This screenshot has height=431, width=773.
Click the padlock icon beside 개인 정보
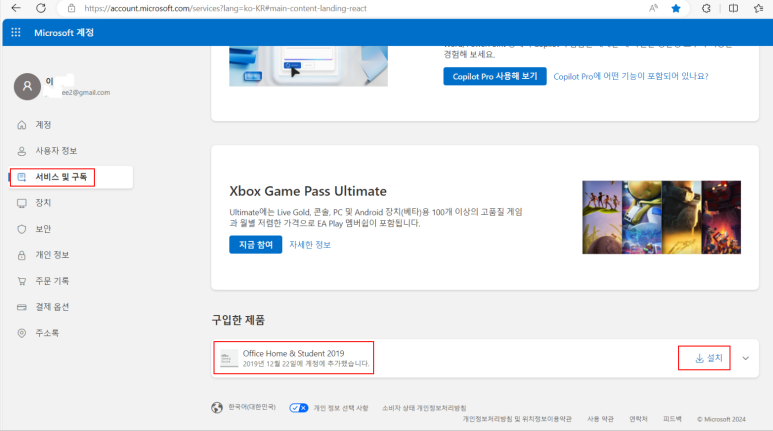(22, 255)
